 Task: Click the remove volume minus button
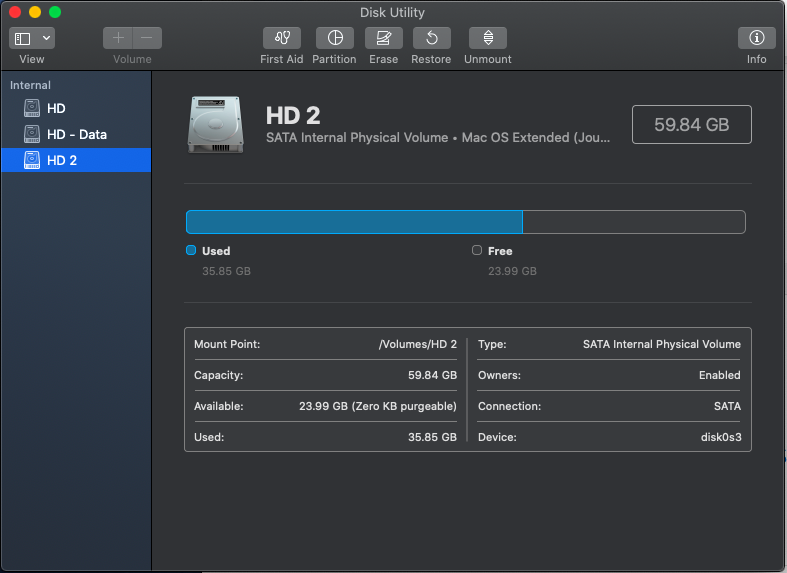[146, 38]
